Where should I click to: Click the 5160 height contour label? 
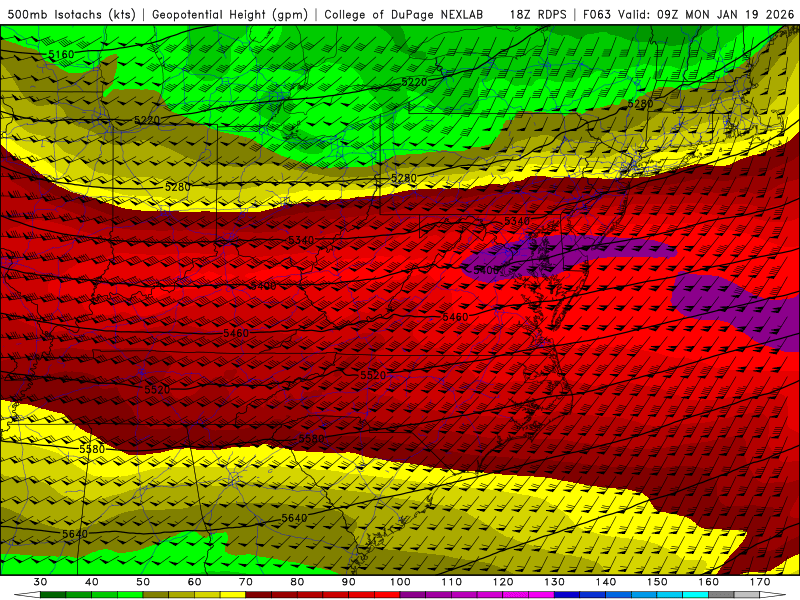61,54
